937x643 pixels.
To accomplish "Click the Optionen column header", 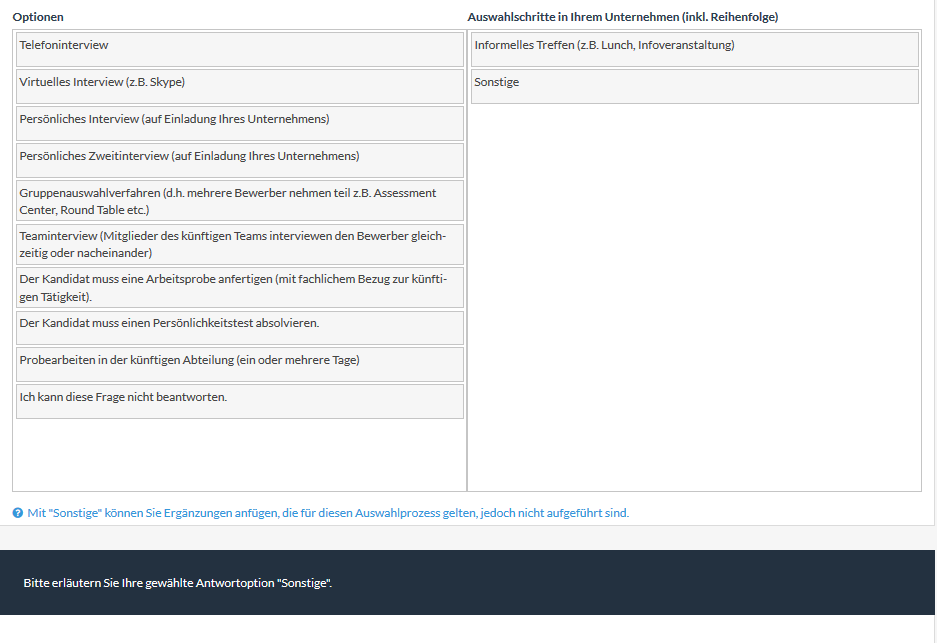I will pyautogui.click(x=38, y=17).
